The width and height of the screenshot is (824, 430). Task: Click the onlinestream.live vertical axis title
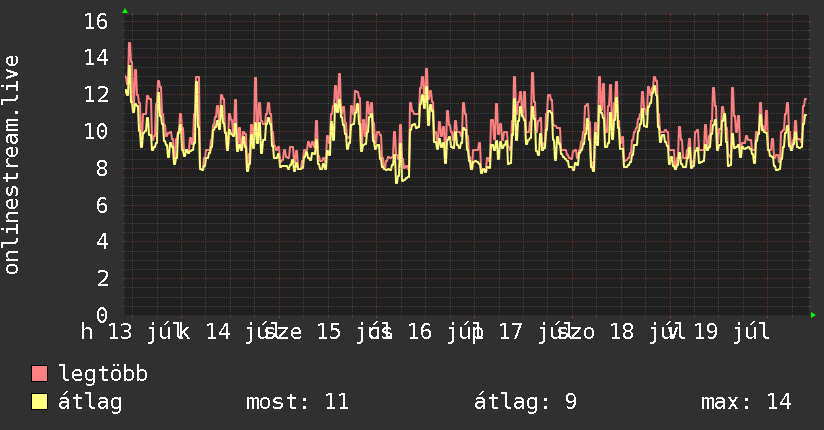(x=12, y=165)
